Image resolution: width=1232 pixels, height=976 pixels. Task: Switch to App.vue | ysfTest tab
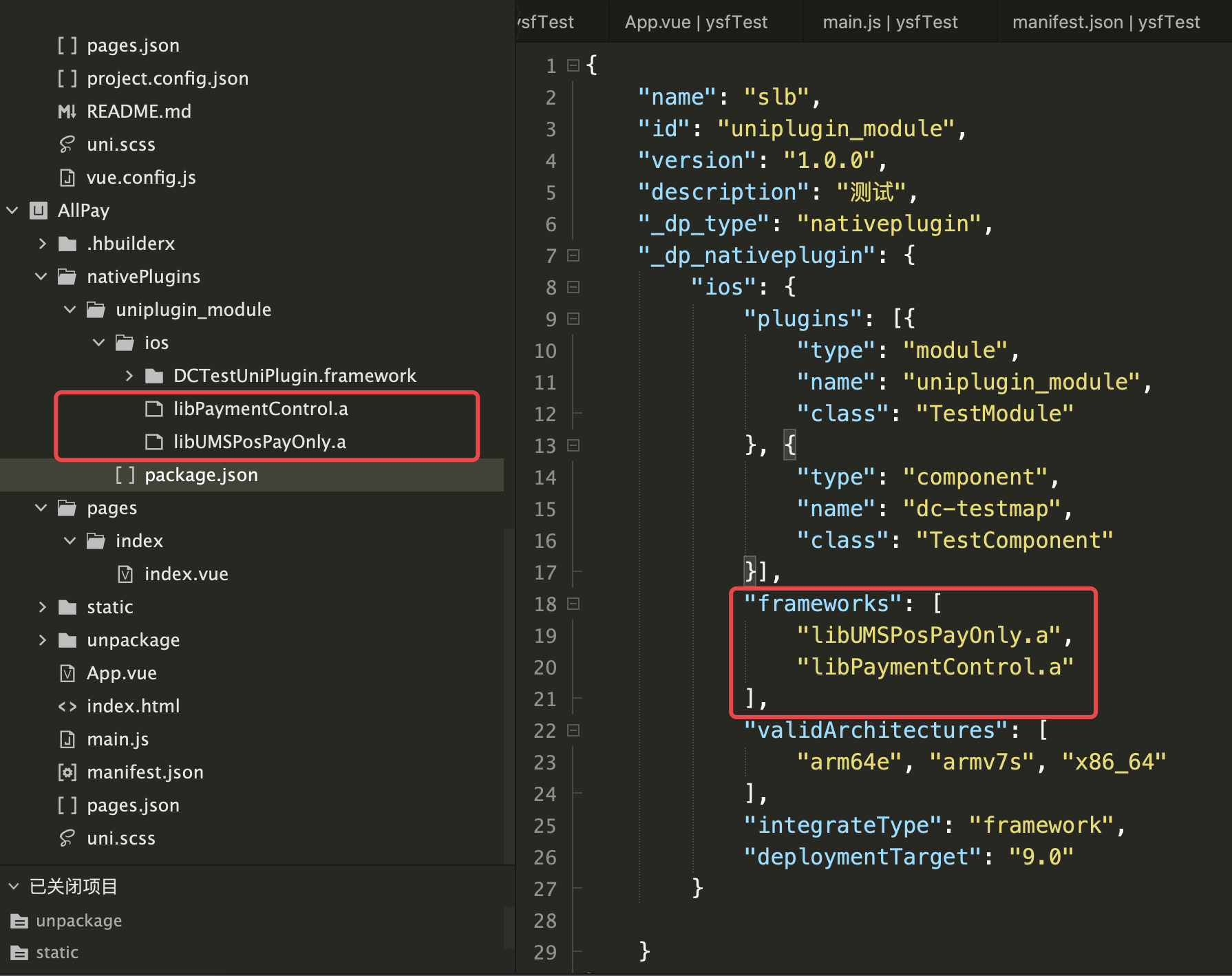coord(696,22)
